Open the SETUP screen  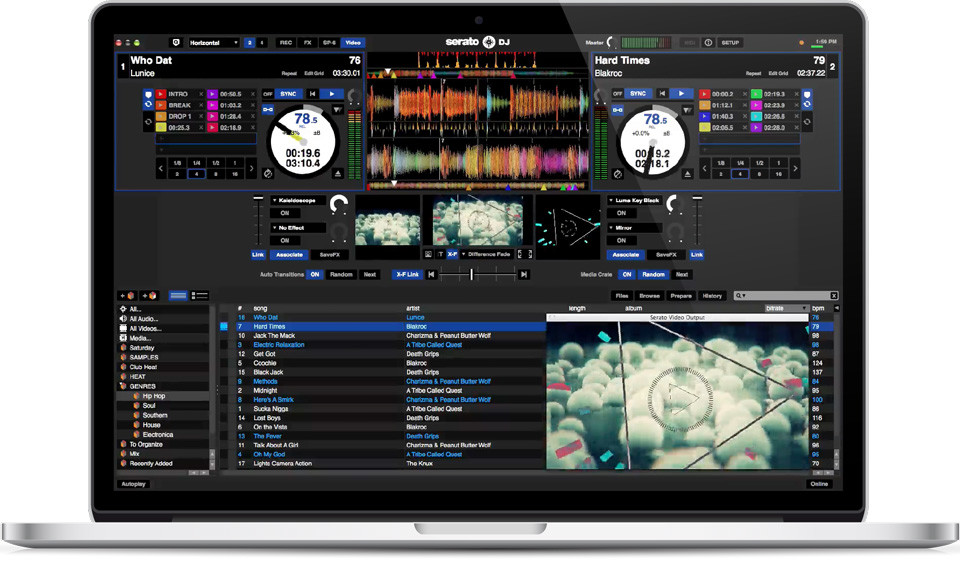(x=730, y=43)
